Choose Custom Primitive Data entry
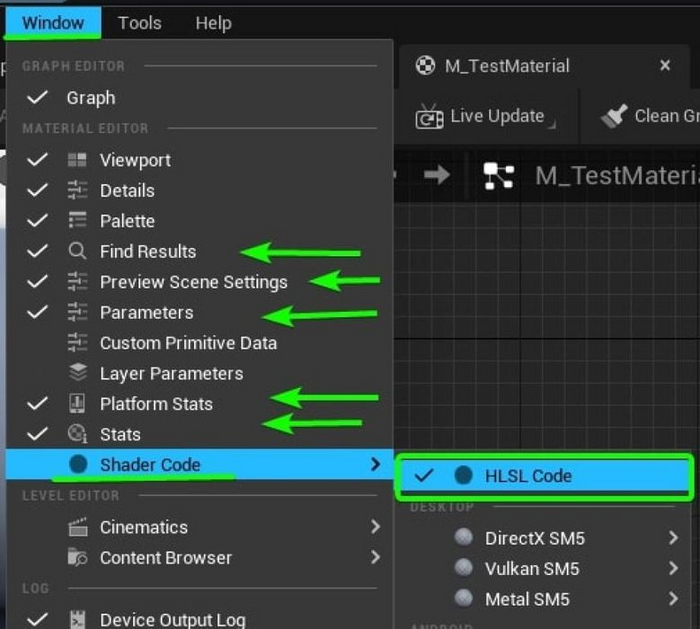Image resolution: width=700 pixels, height=629 pixels. [200, 343]
